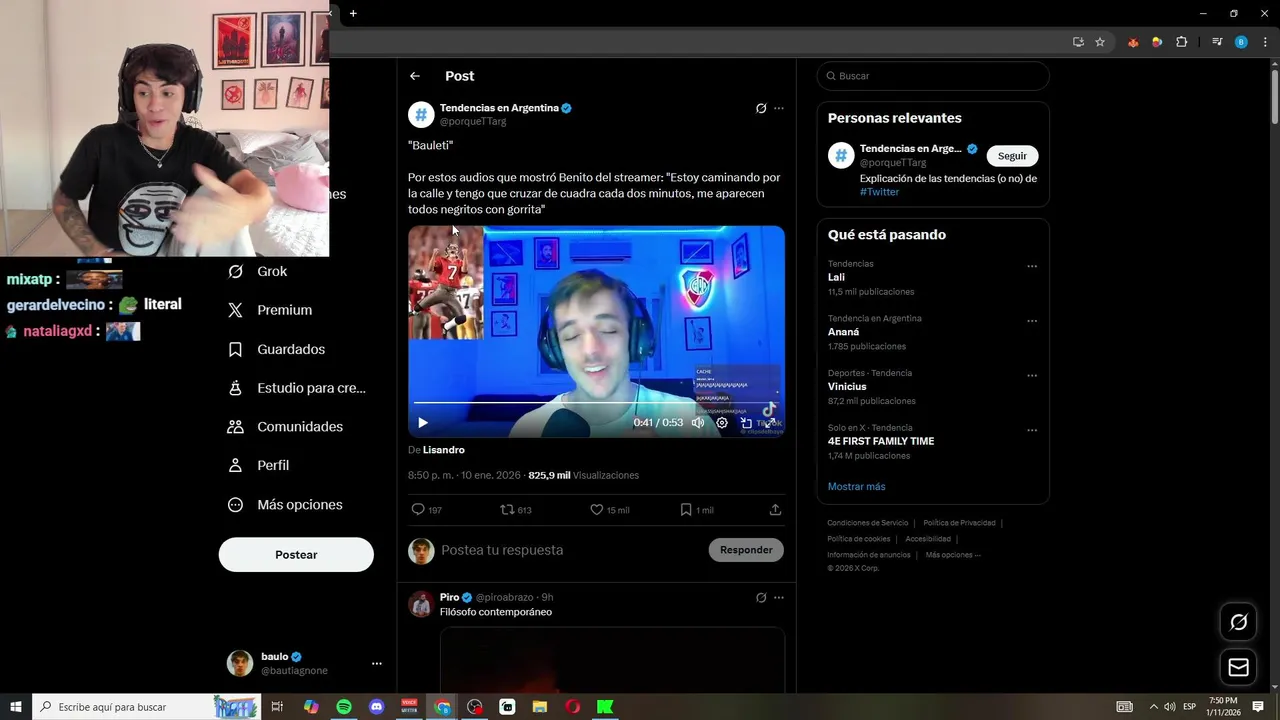The height and width of the screenshot is (720, 1280).
Task: Open Condiciones de Servicio link
Action: click(x=868, y=523)
